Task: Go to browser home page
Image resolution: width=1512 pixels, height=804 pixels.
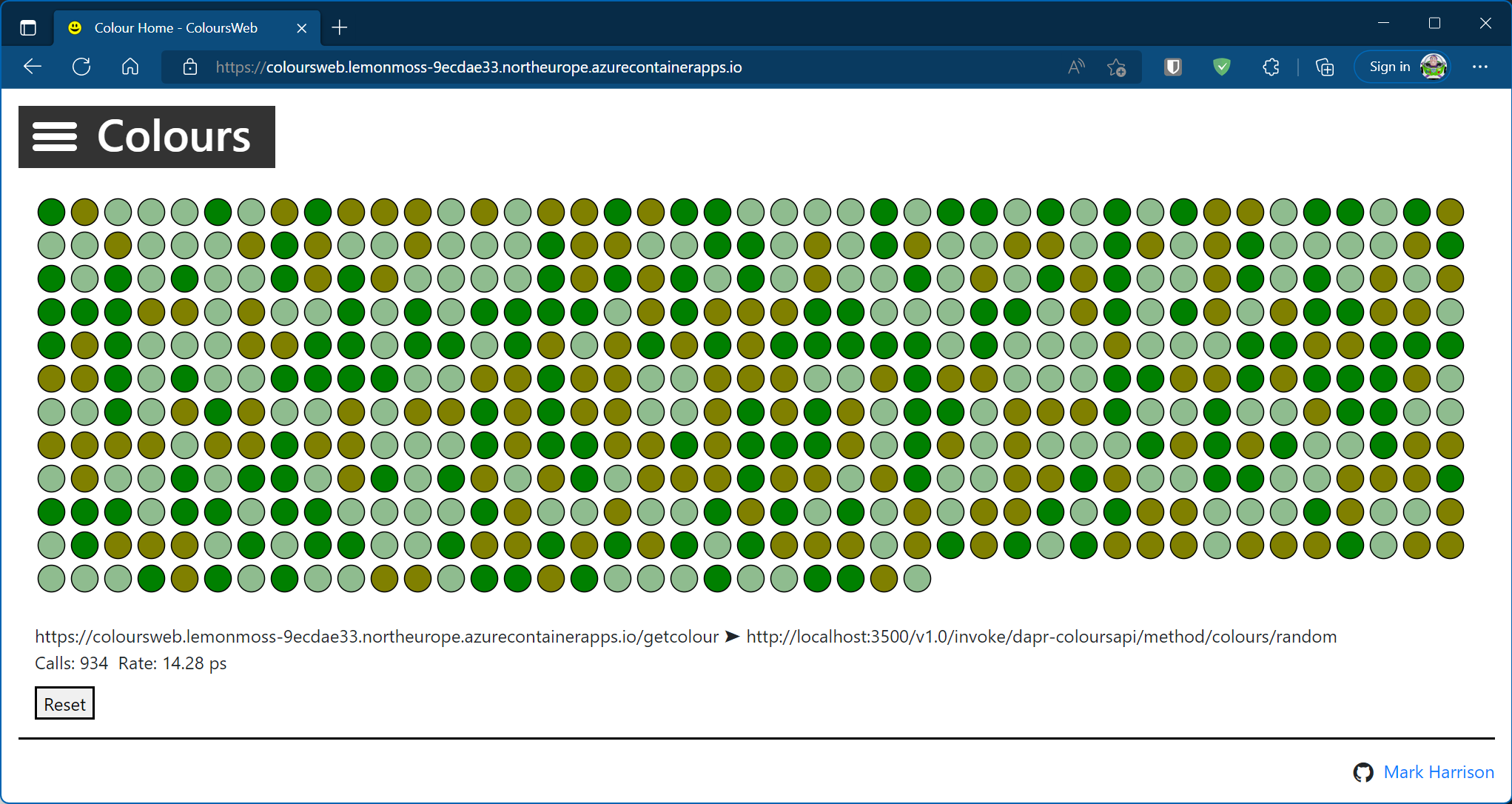Action: [x=130, y=67]
